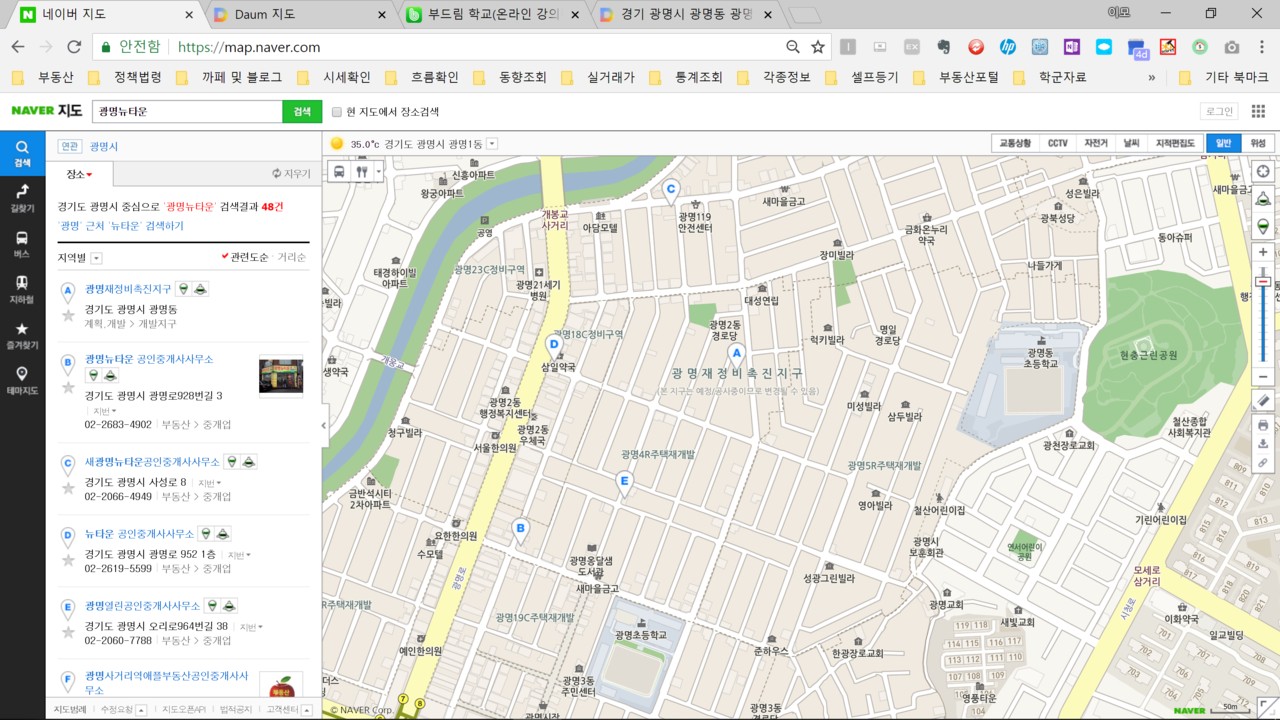Click the green 검색 search button
The height and width of the screenshot is (720, 1280).
302,112
